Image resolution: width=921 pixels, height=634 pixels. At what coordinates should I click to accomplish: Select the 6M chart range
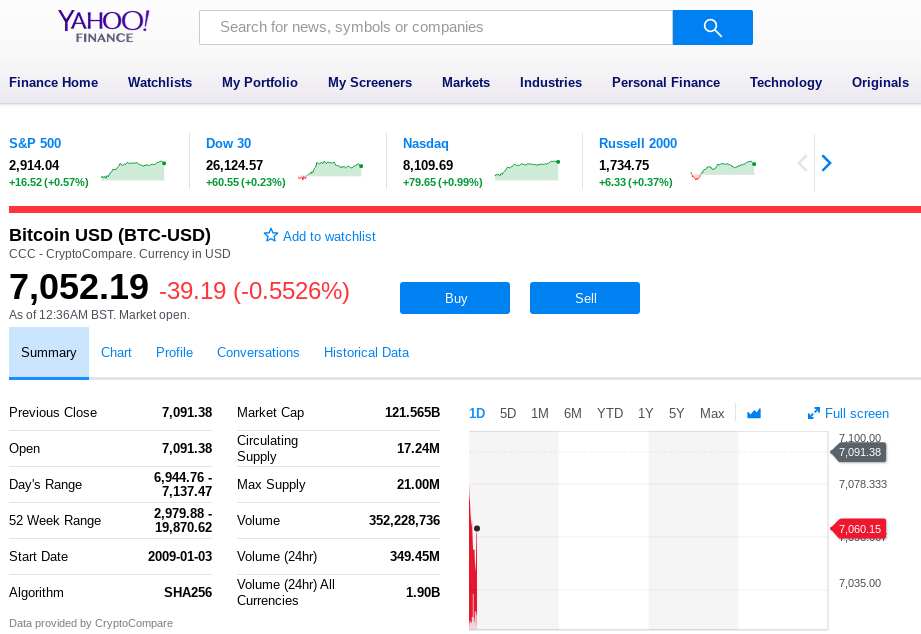[x=573, y=414]
